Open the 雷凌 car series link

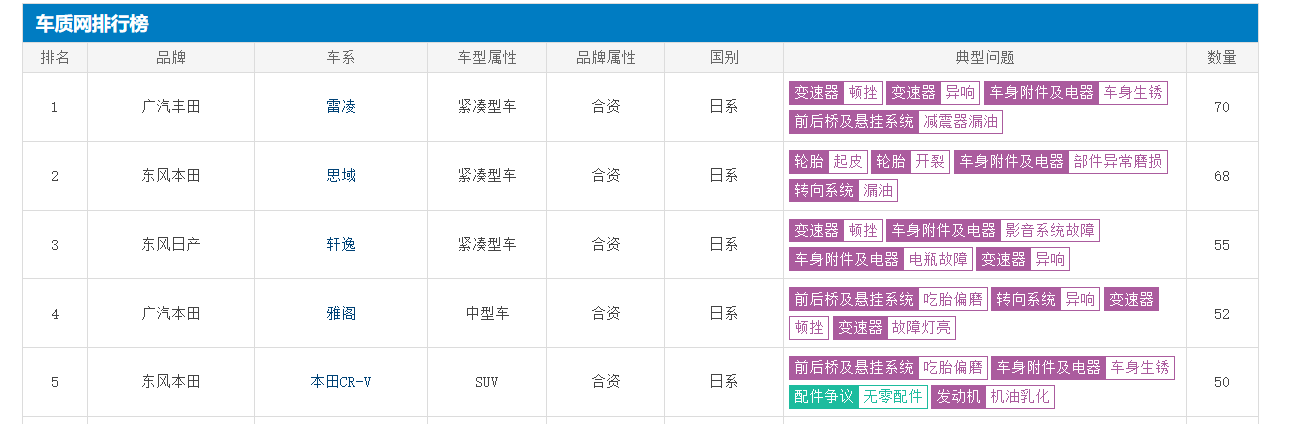tap(341, 107)
